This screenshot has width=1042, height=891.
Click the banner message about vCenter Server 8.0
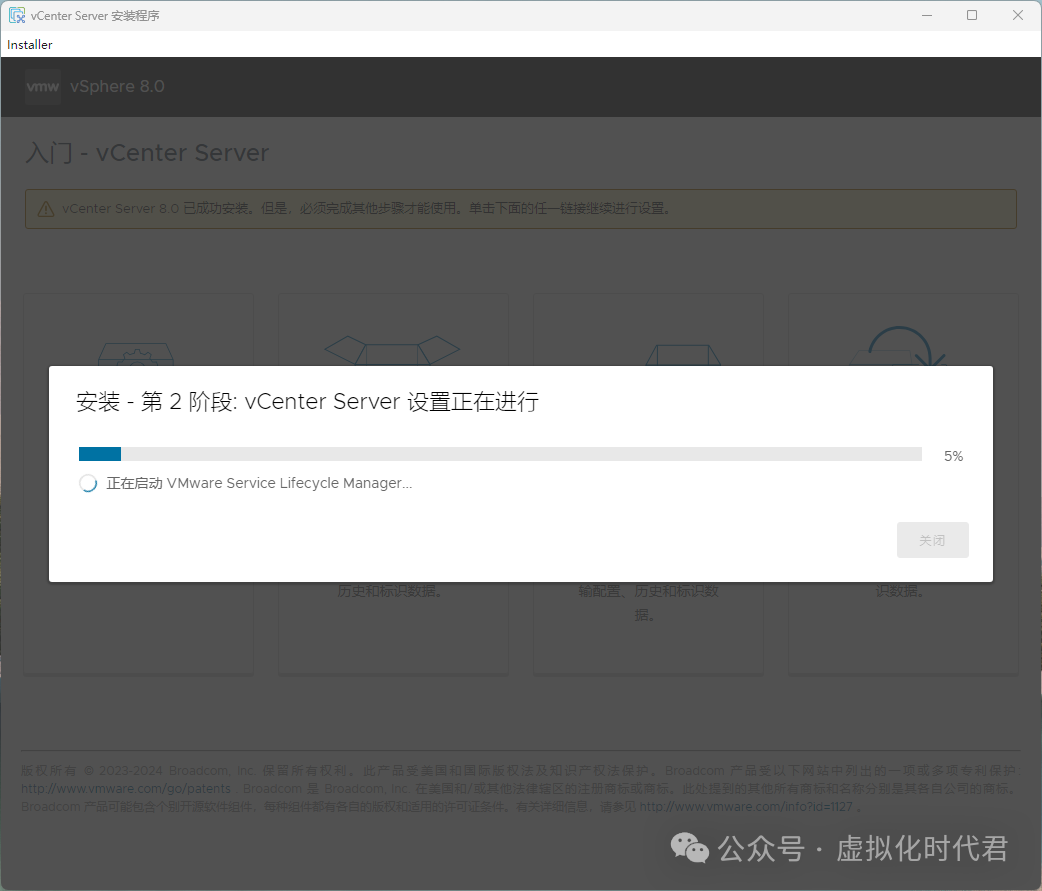pos(366,209)
